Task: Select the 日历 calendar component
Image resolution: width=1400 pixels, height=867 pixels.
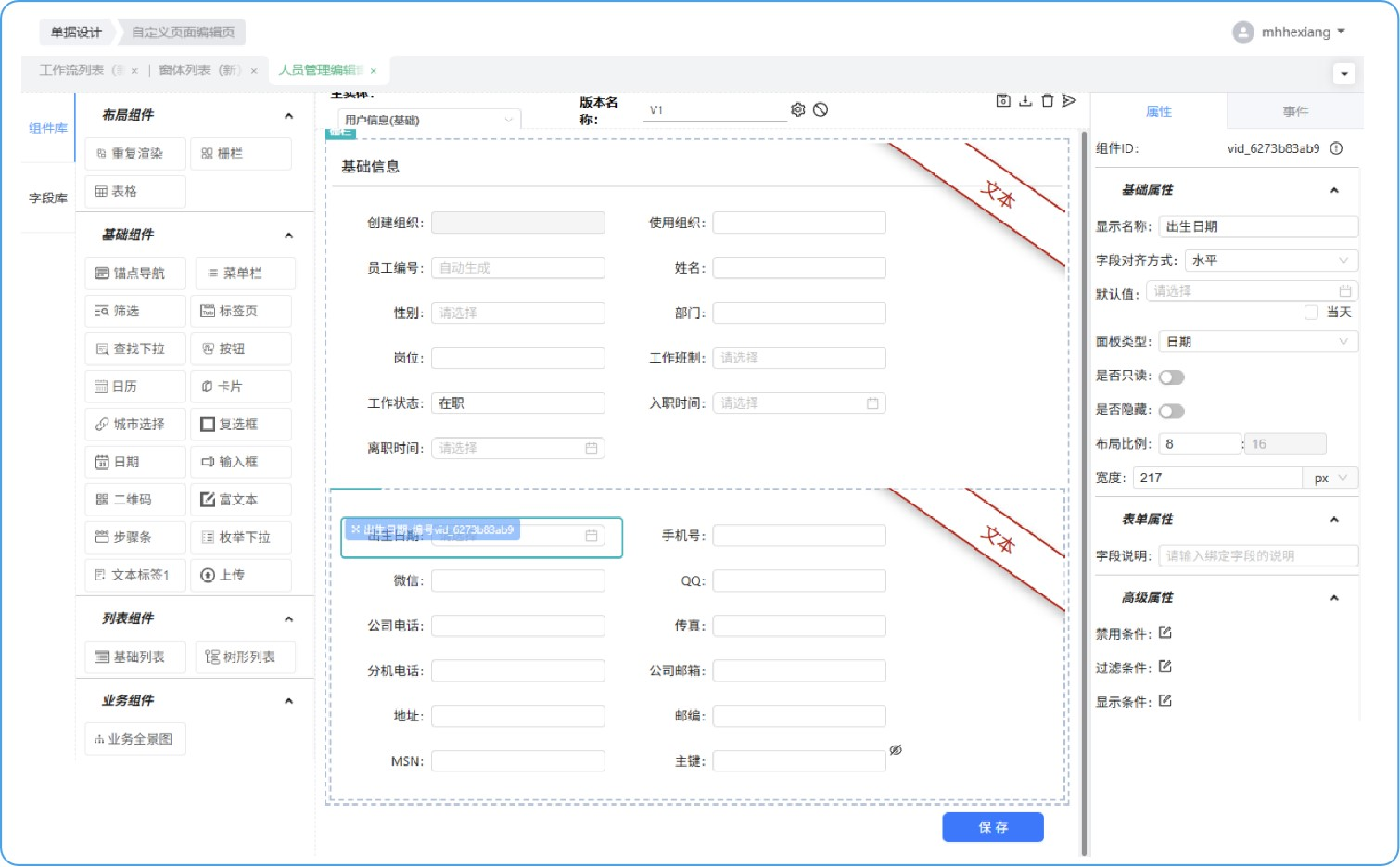Action: [x=135, y=387]
